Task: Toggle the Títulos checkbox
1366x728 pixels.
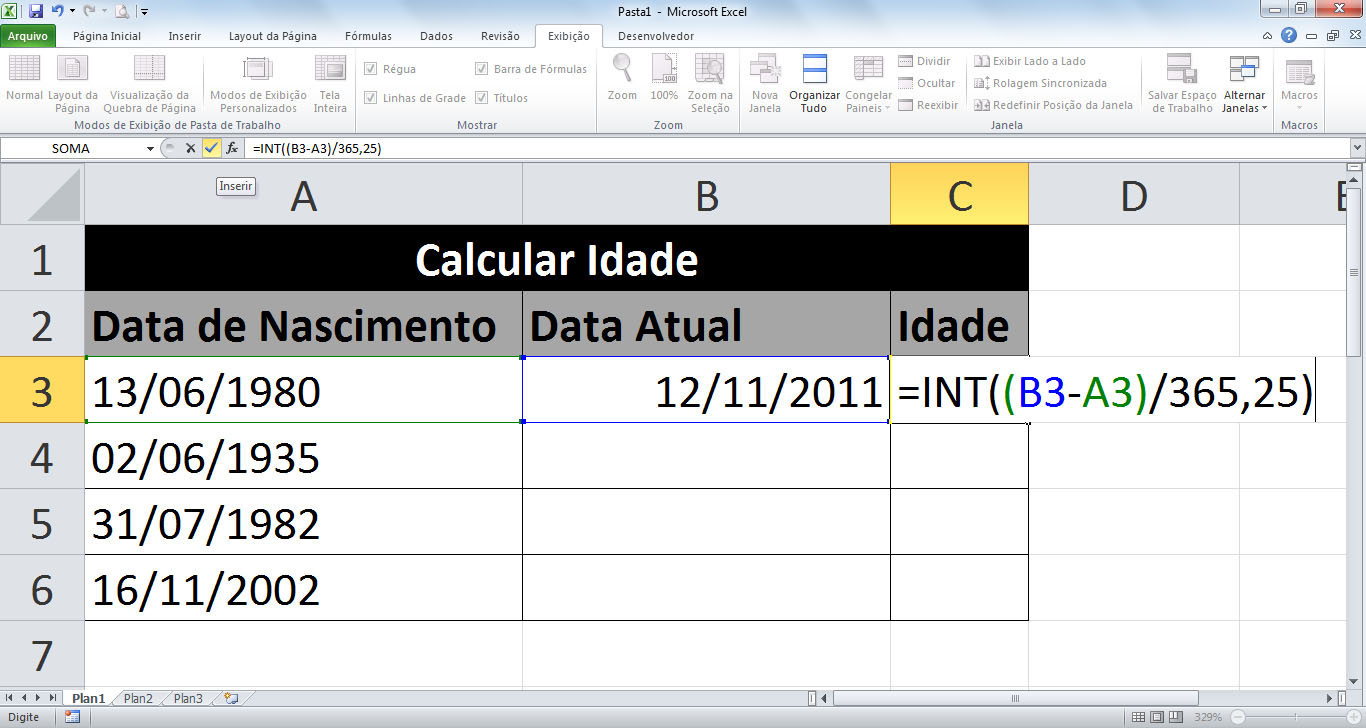Action: pyautogui.click(x=483, y=98)
